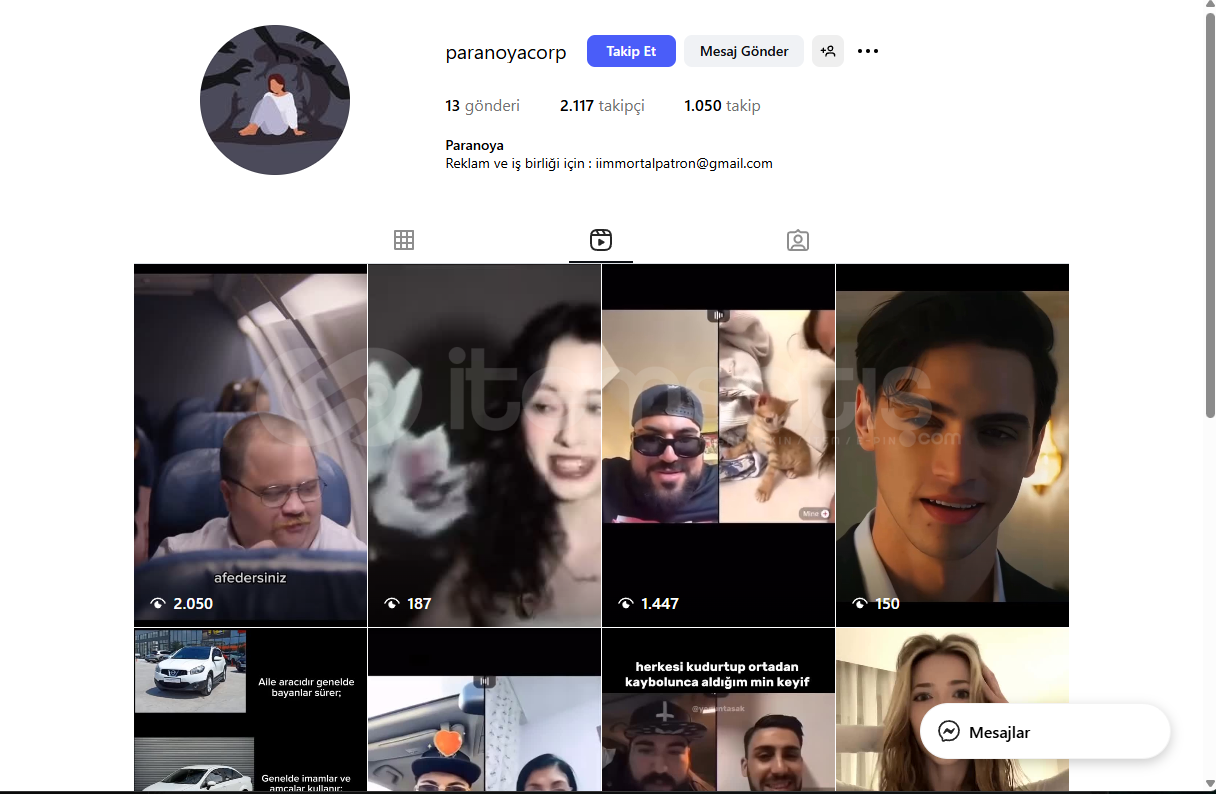The width and height of the screenshot is (1216, 794).
Task: Open the posts grid tab
Action: (x=404, y=240)
